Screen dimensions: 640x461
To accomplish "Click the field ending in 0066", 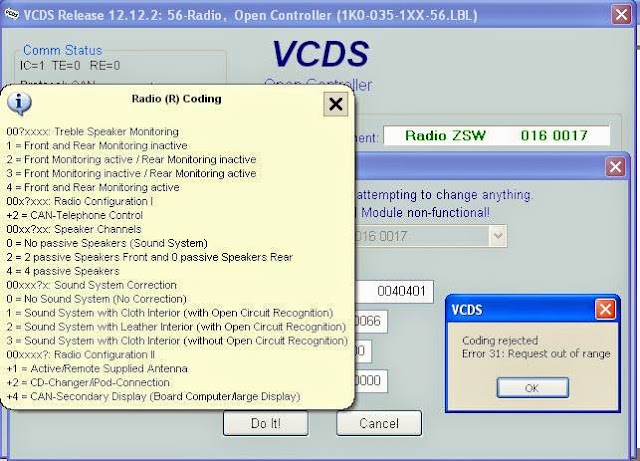I will [371, 321].
